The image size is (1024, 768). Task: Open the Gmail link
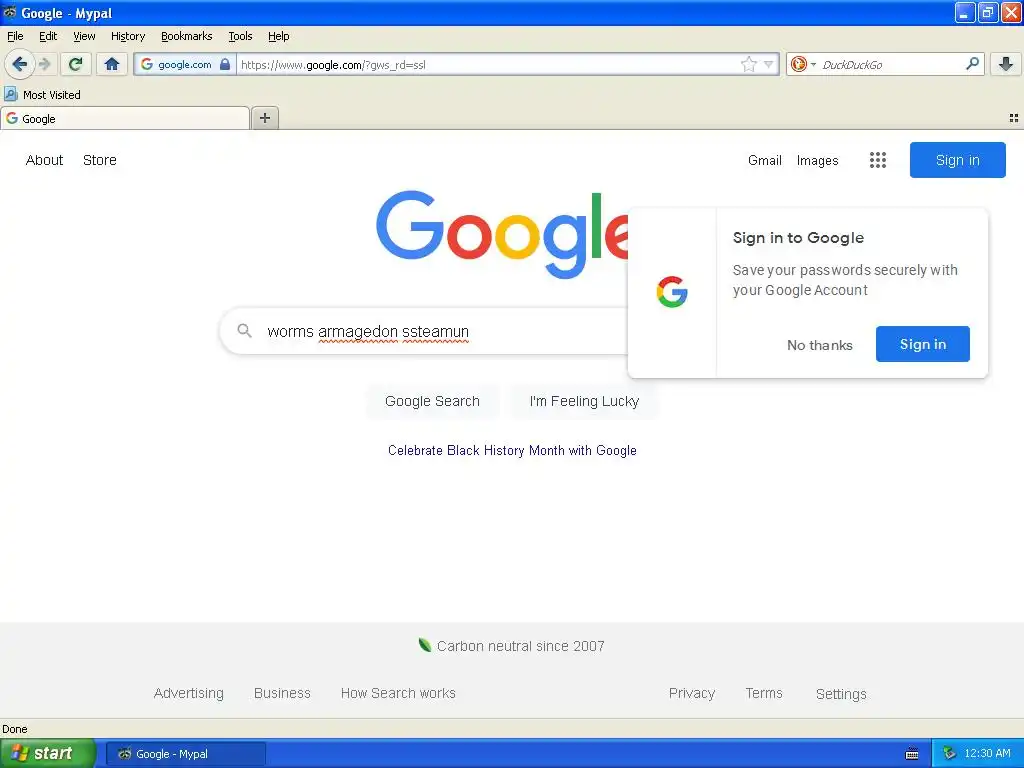point(765,160)
